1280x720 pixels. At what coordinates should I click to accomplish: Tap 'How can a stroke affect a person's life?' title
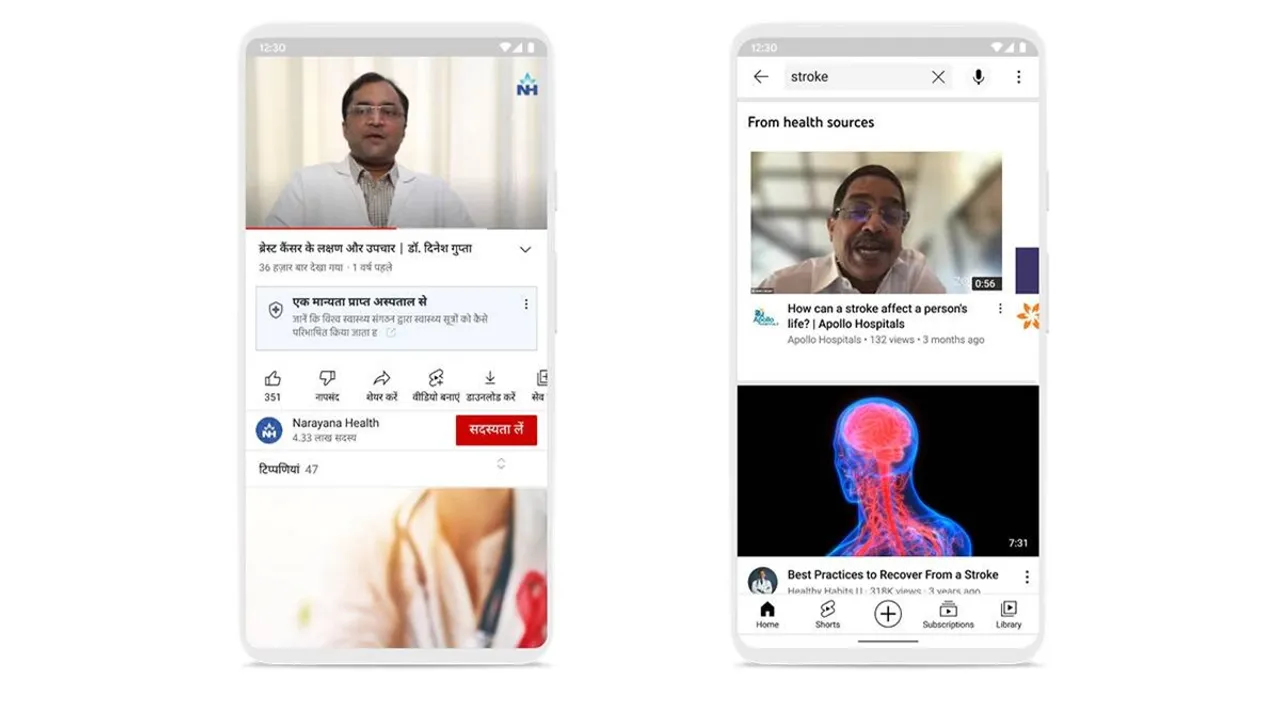[877, 316]
